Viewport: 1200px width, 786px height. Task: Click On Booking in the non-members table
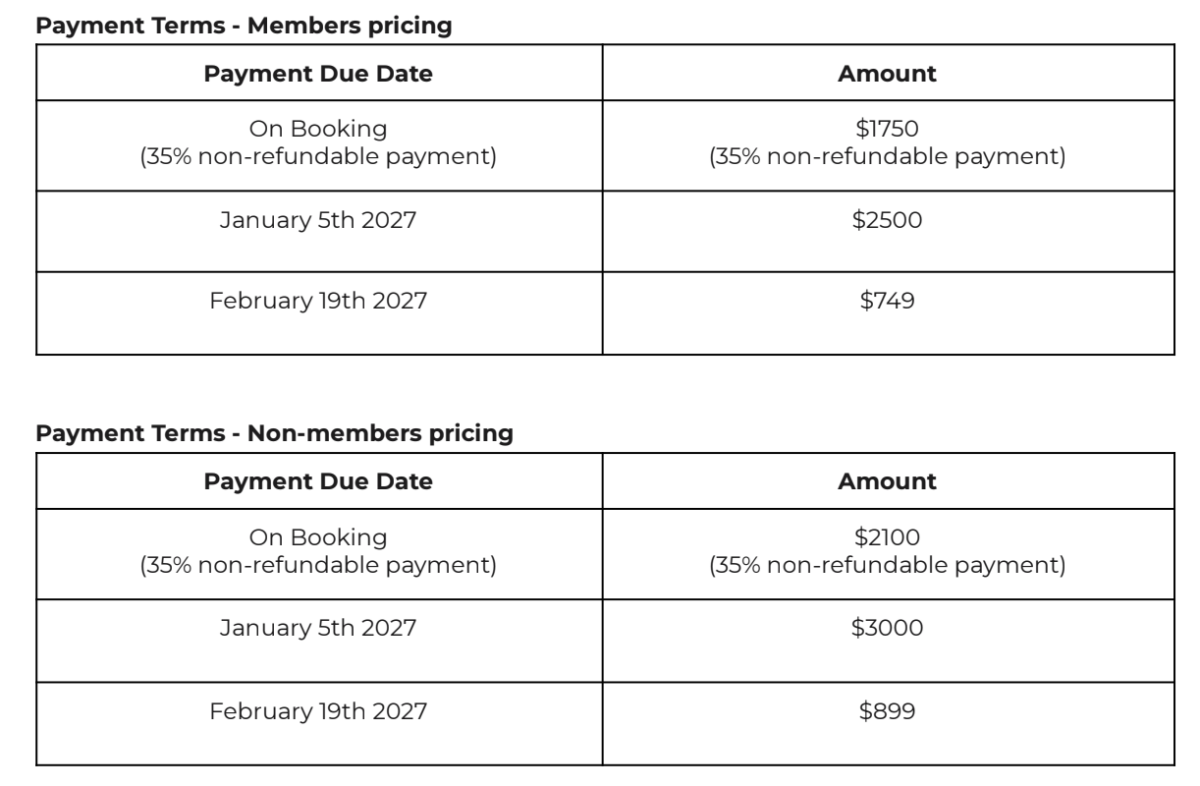click(318, 537)
